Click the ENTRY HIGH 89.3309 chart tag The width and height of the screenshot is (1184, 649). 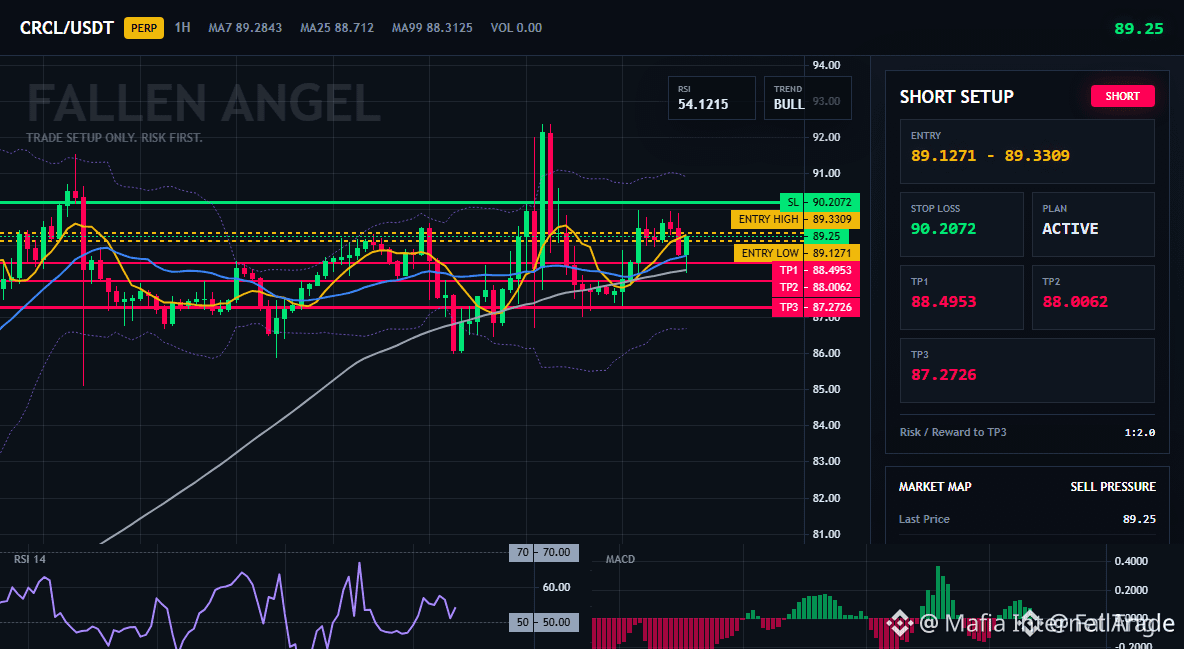tap(795, 219)
